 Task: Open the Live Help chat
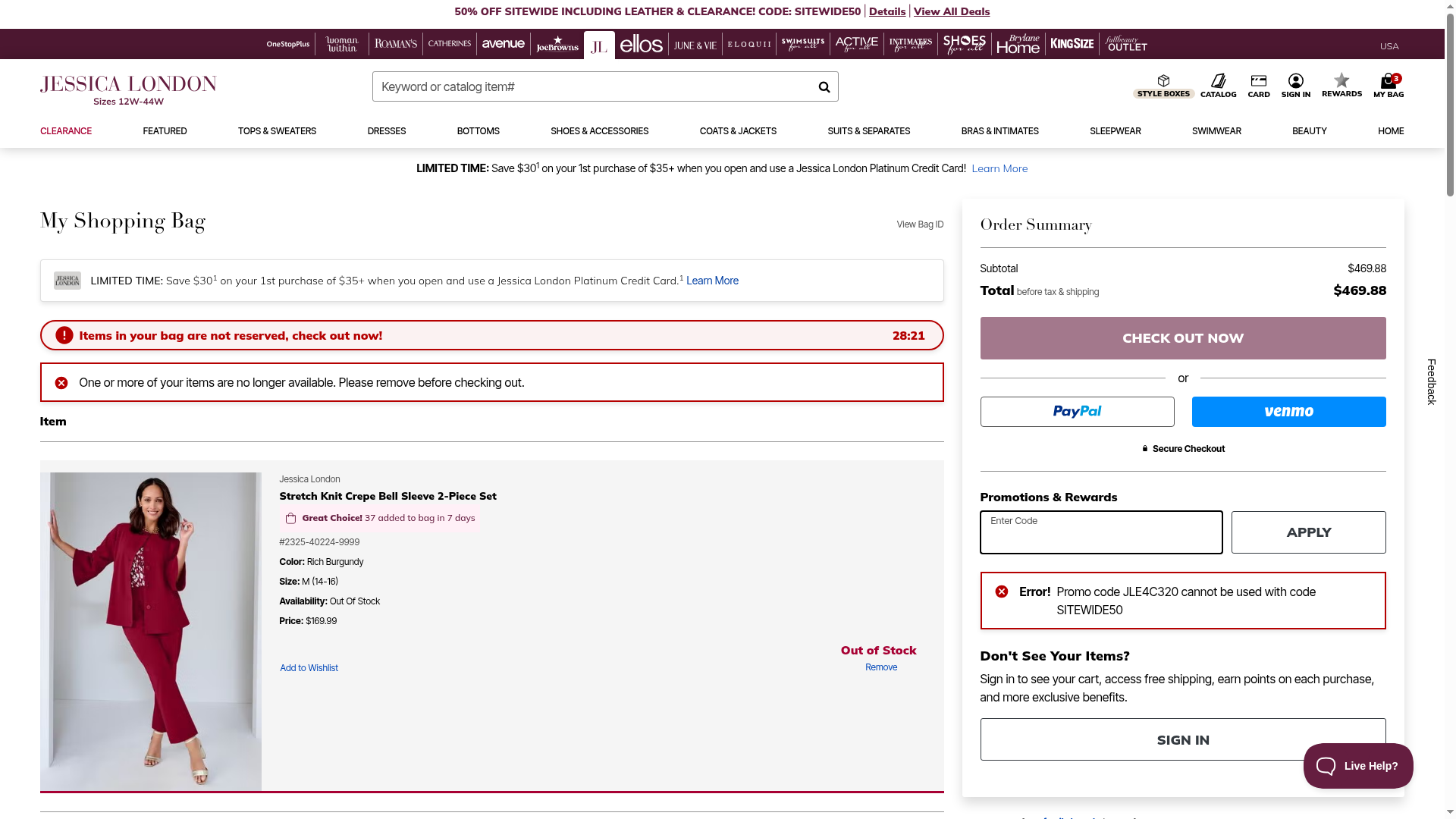click(1357, 766)
